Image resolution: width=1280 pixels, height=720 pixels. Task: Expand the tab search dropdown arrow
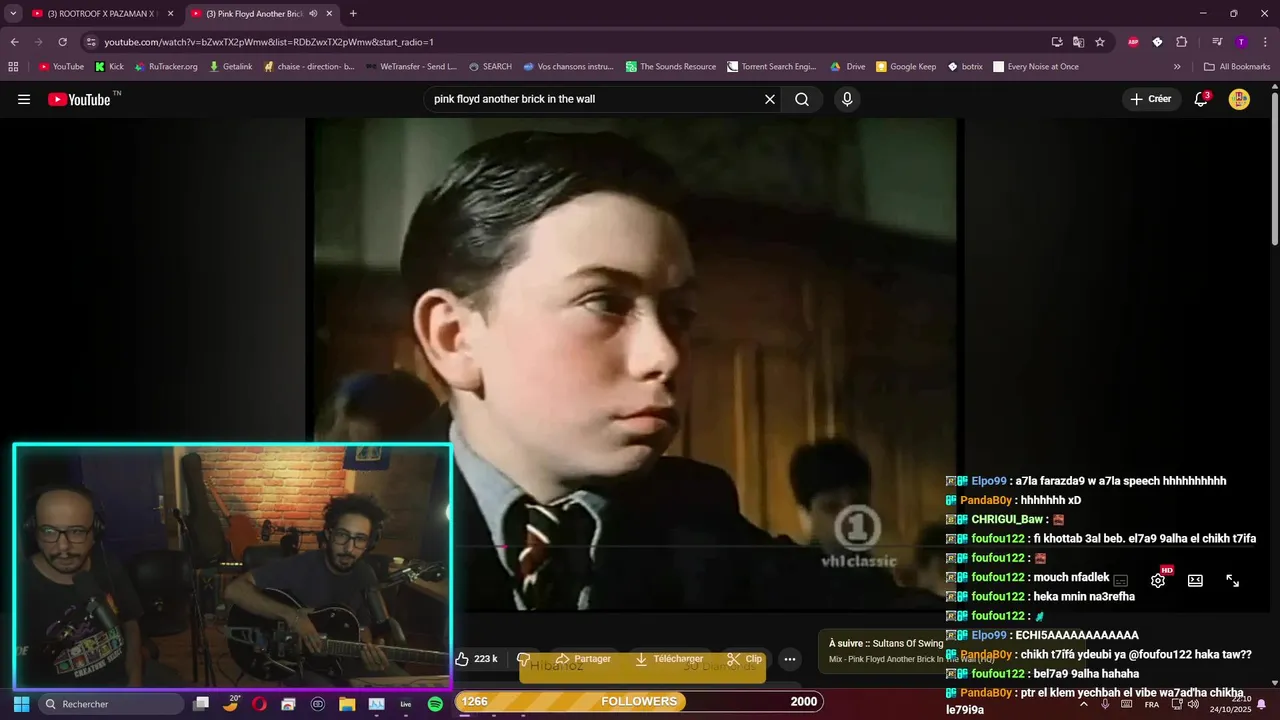pyautogui.click(x=13, y=14)
